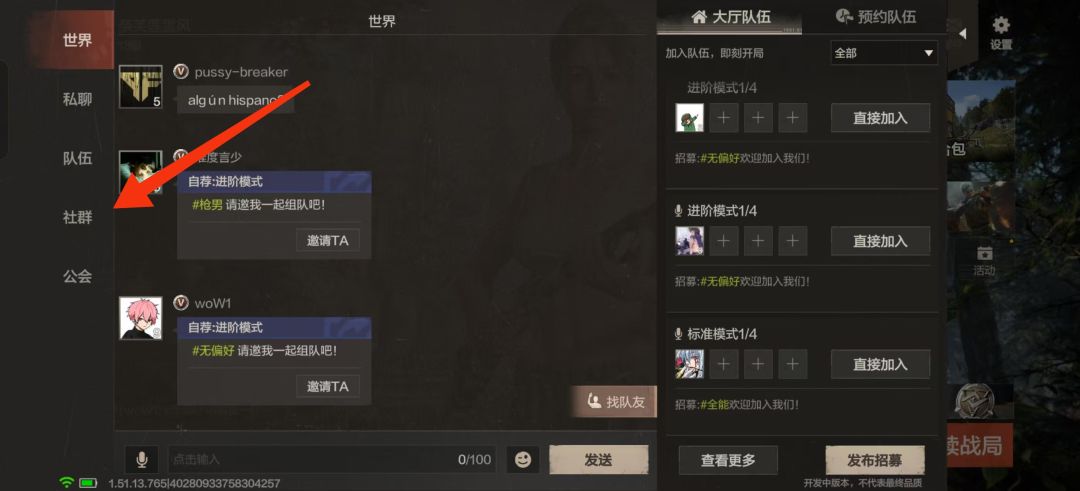1080x491 pixels.
Task: Select 私聊 in the chat sidebar
Action: coord(77,99)
